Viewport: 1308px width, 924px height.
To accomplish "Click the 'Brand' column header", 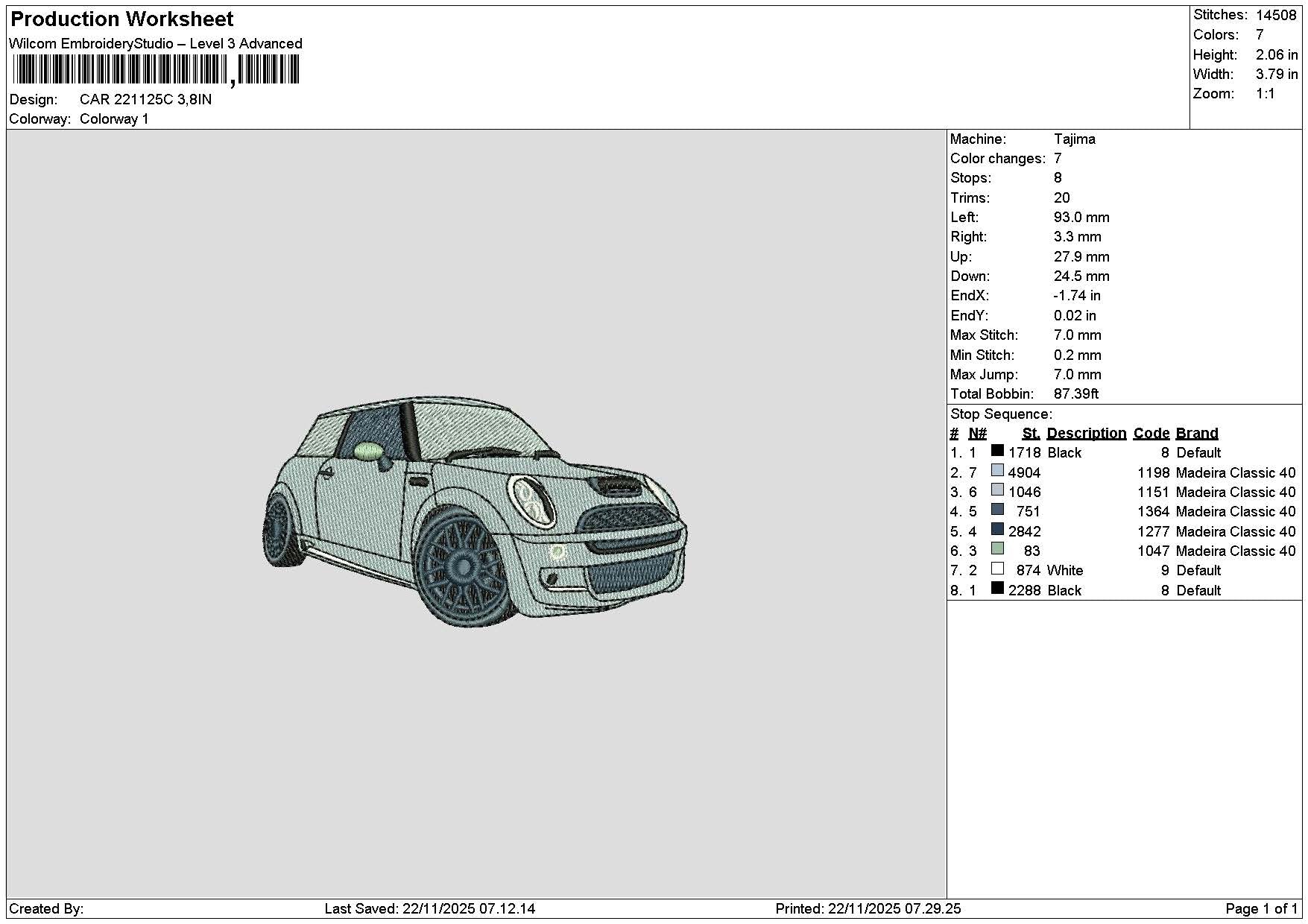I will click(x=1197, y=434).
